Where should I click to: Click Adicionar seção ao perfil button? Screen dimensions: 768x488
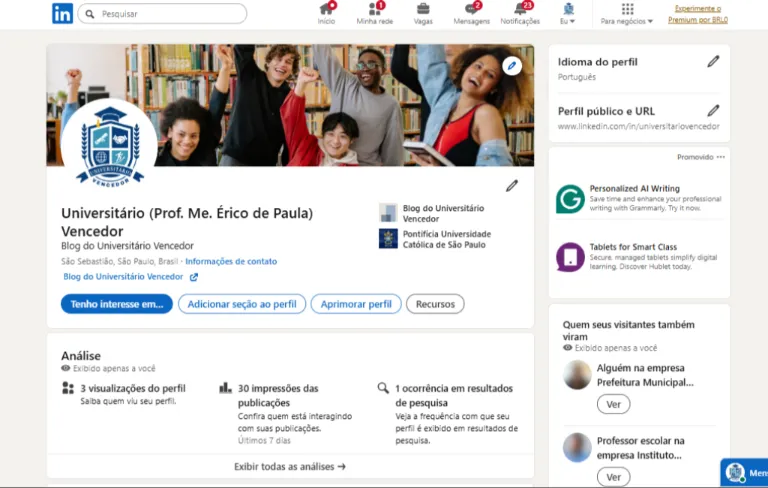[x=242, y=304]
